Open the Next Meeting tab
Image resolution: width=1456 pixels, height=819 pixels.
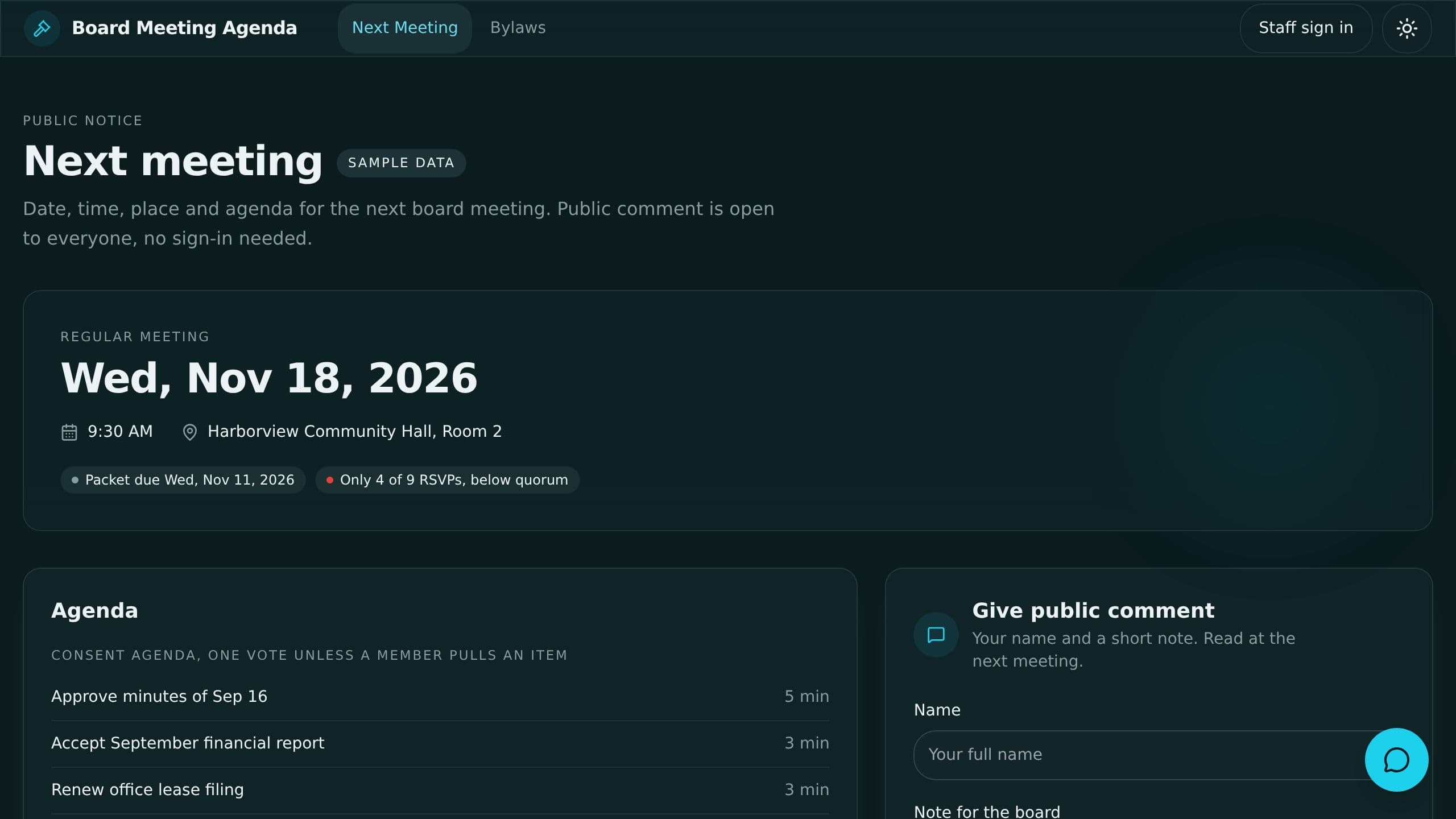[404, 28]
